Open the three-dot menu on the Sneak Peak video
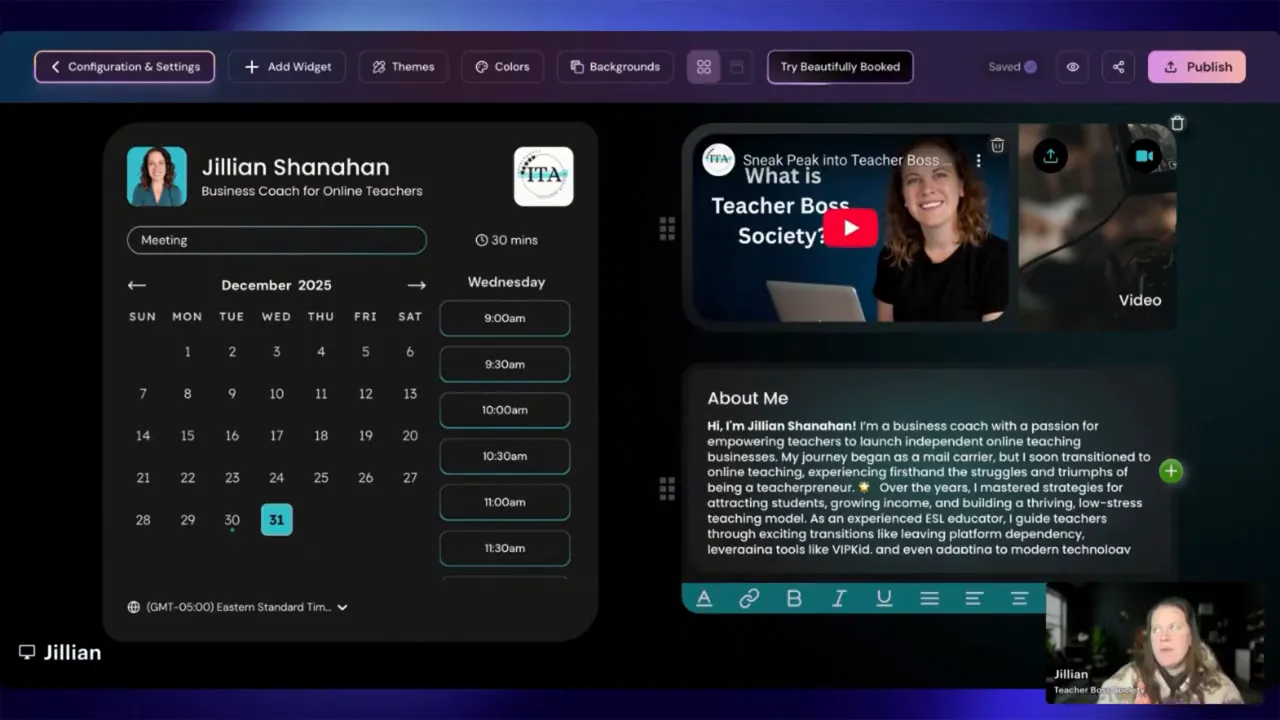This screenshot has width=1280, height=720. click(x=977, y=160)
